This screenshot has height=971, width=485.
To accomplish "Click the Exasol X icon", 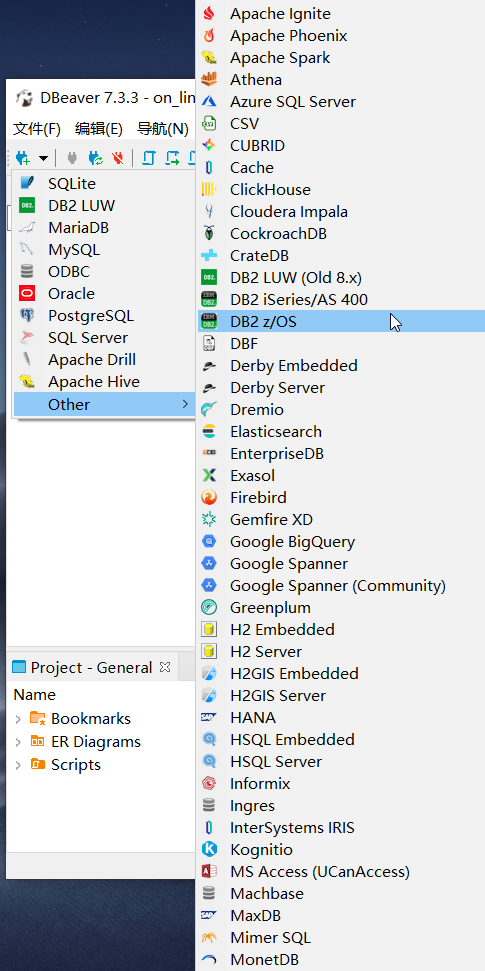I will click(209, 476).
